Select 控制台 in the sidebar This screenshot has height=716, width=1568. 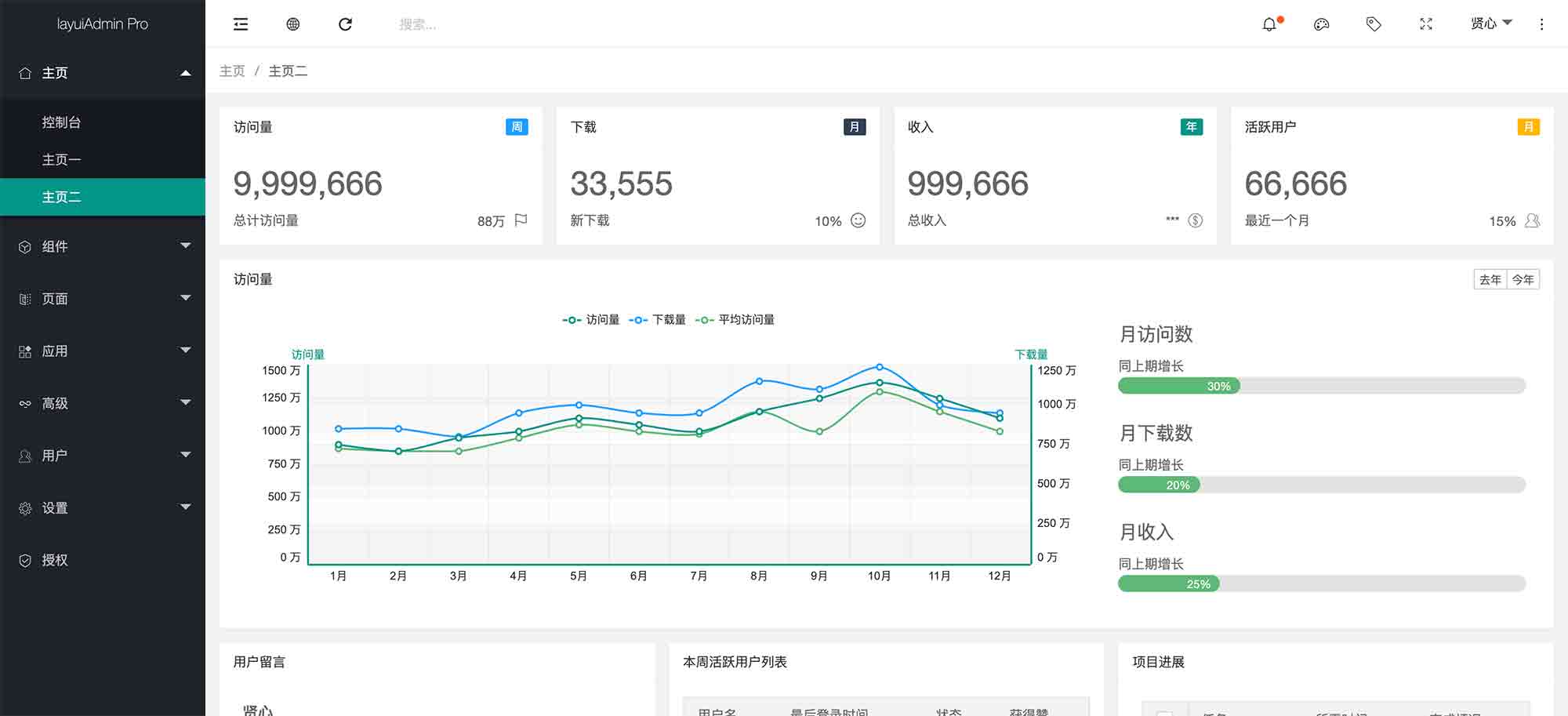pyautogui.click(x=103, y=122)
